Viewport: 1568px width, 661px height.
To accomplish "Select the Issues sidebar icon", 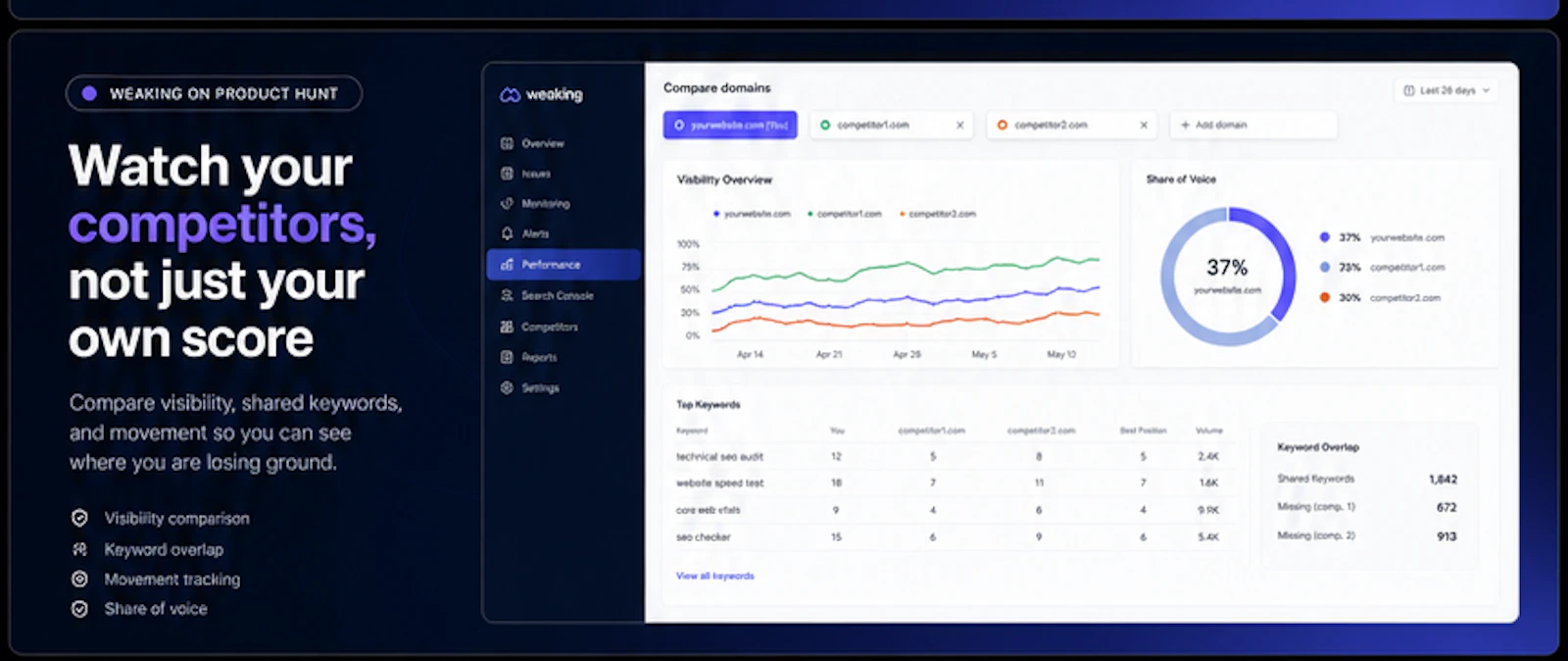I will [507, 174].
